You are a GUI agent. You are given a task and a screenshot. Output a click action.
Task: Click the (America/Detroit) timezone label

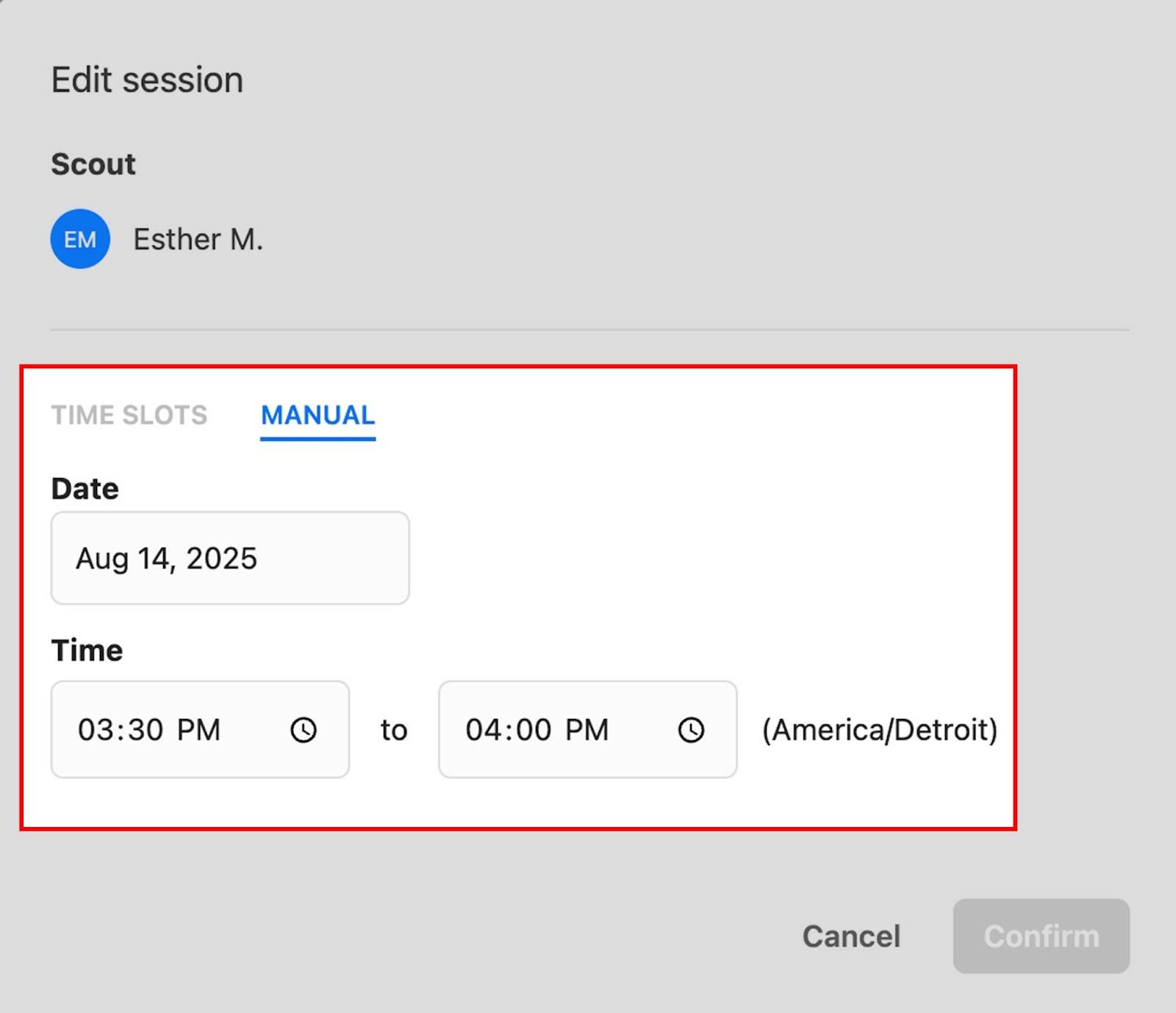pyautogui.click(x=880, y=730)
